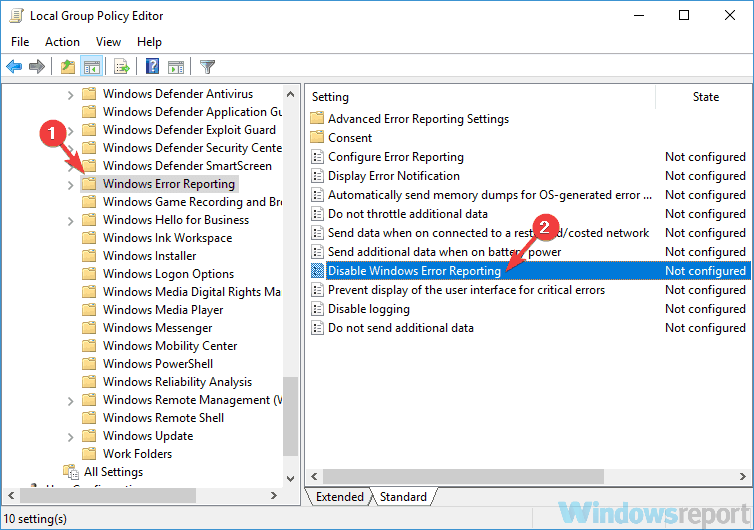
Task: Select Prevent display of user interface setting
Action: [466, 290]
